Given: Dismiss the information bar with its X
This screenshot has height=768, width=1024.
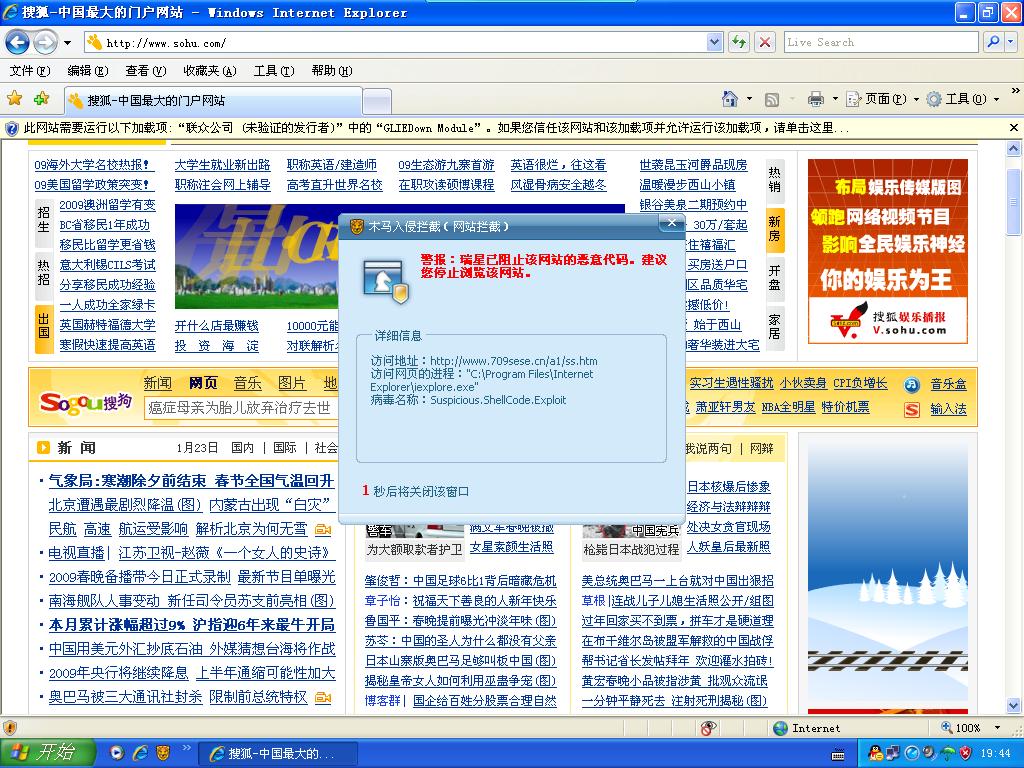Looking at the screenshot, I should (1014, 128).
